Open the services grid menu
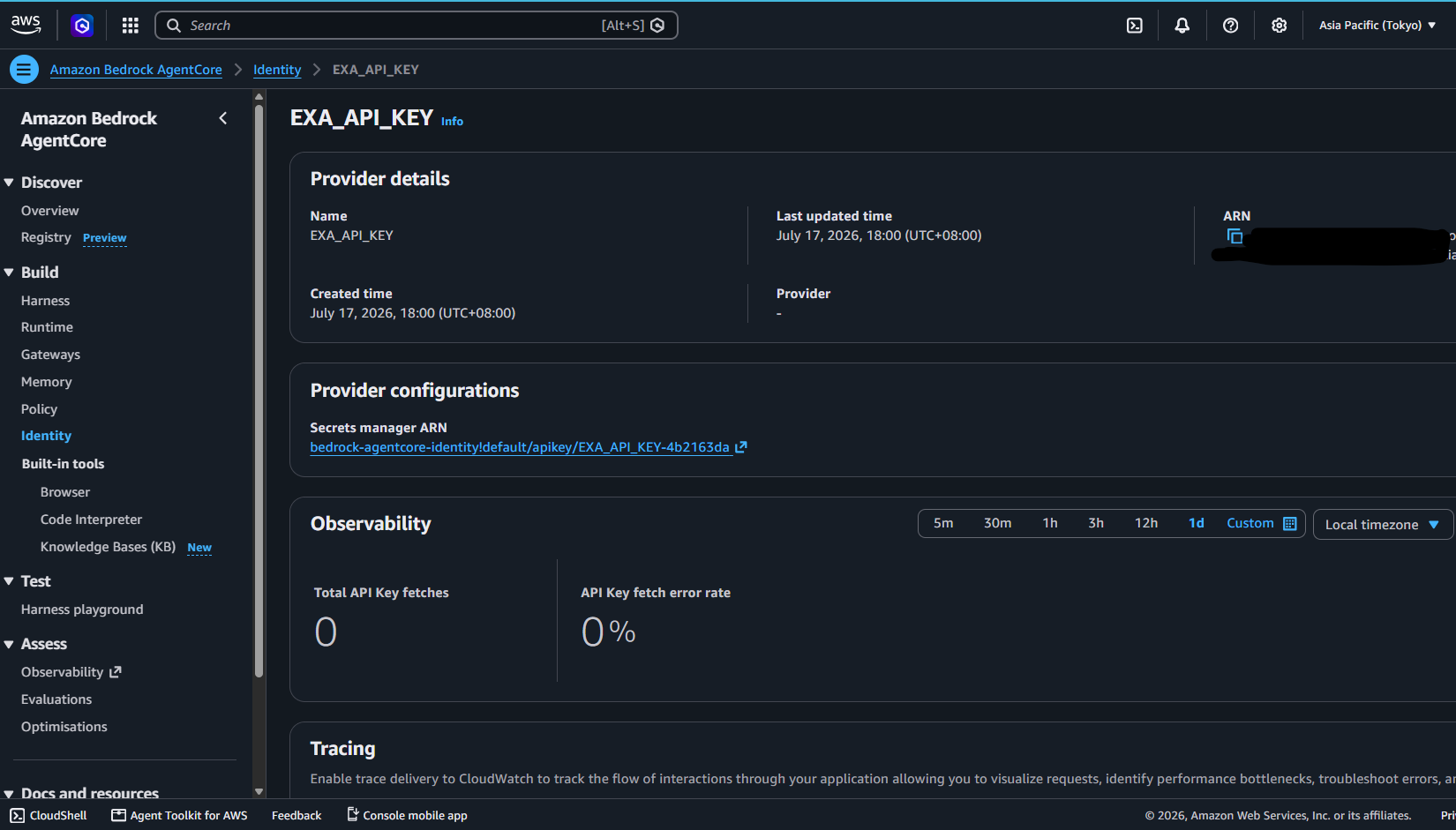This screenshot has width=1456, height=830. 131,26
